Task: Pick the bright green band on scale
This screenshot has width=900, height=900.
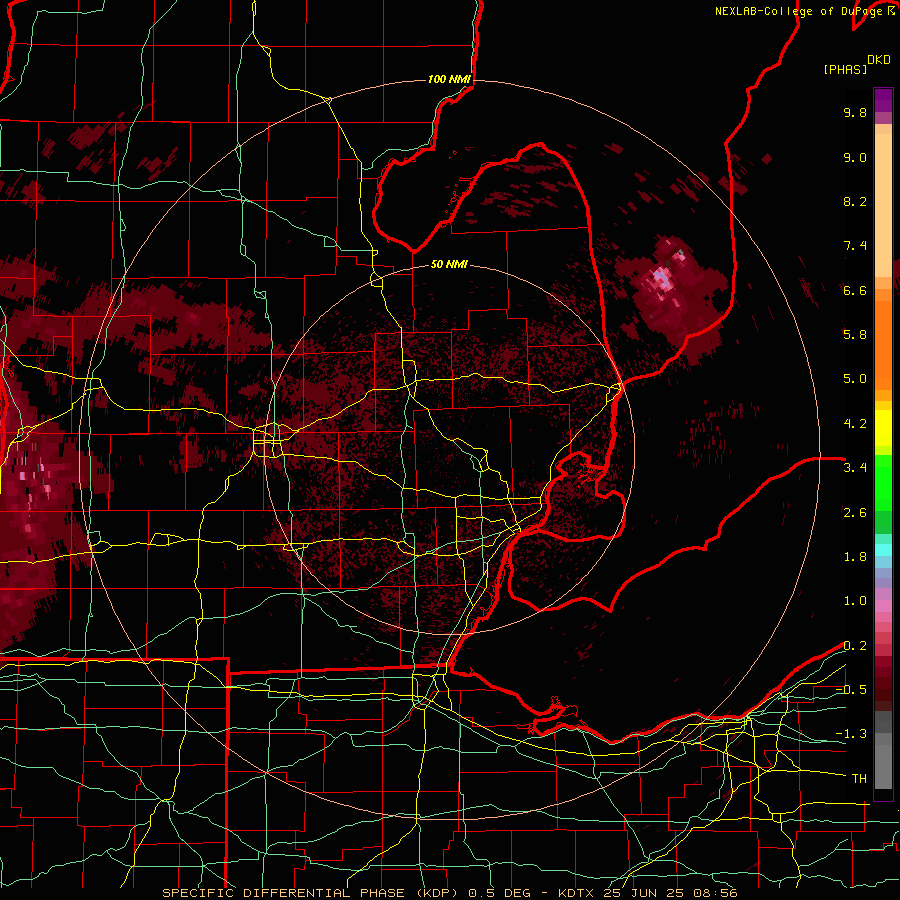Action: click(x=883, y=482)
